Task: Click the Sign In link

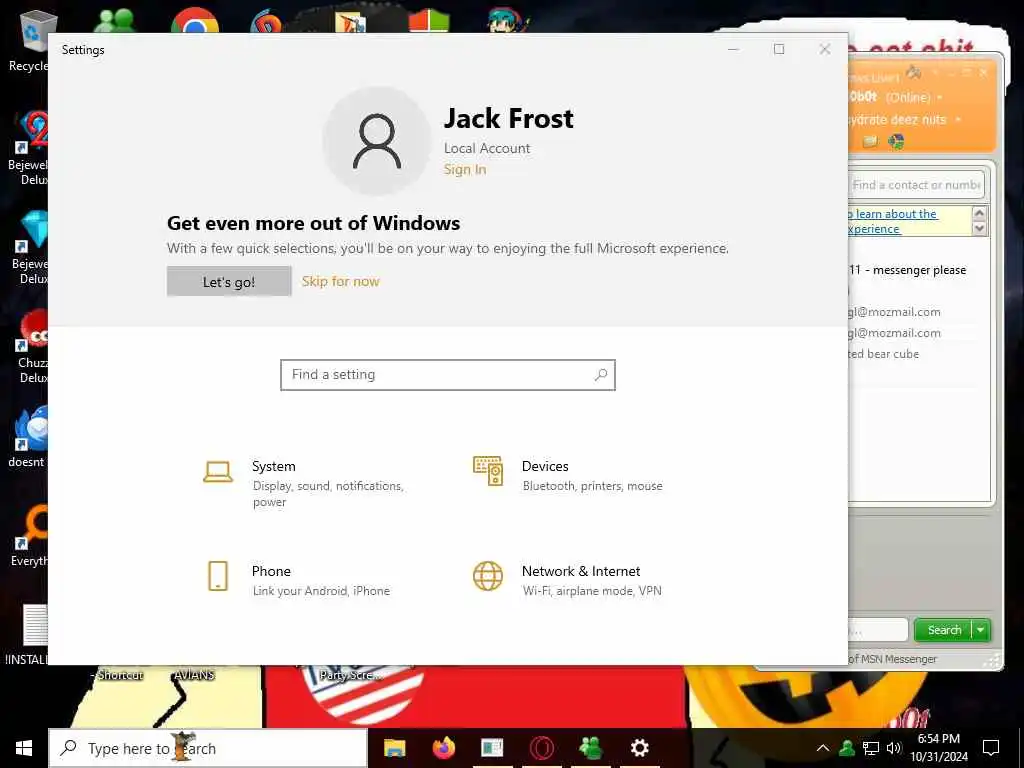Action: click(465, 170)
